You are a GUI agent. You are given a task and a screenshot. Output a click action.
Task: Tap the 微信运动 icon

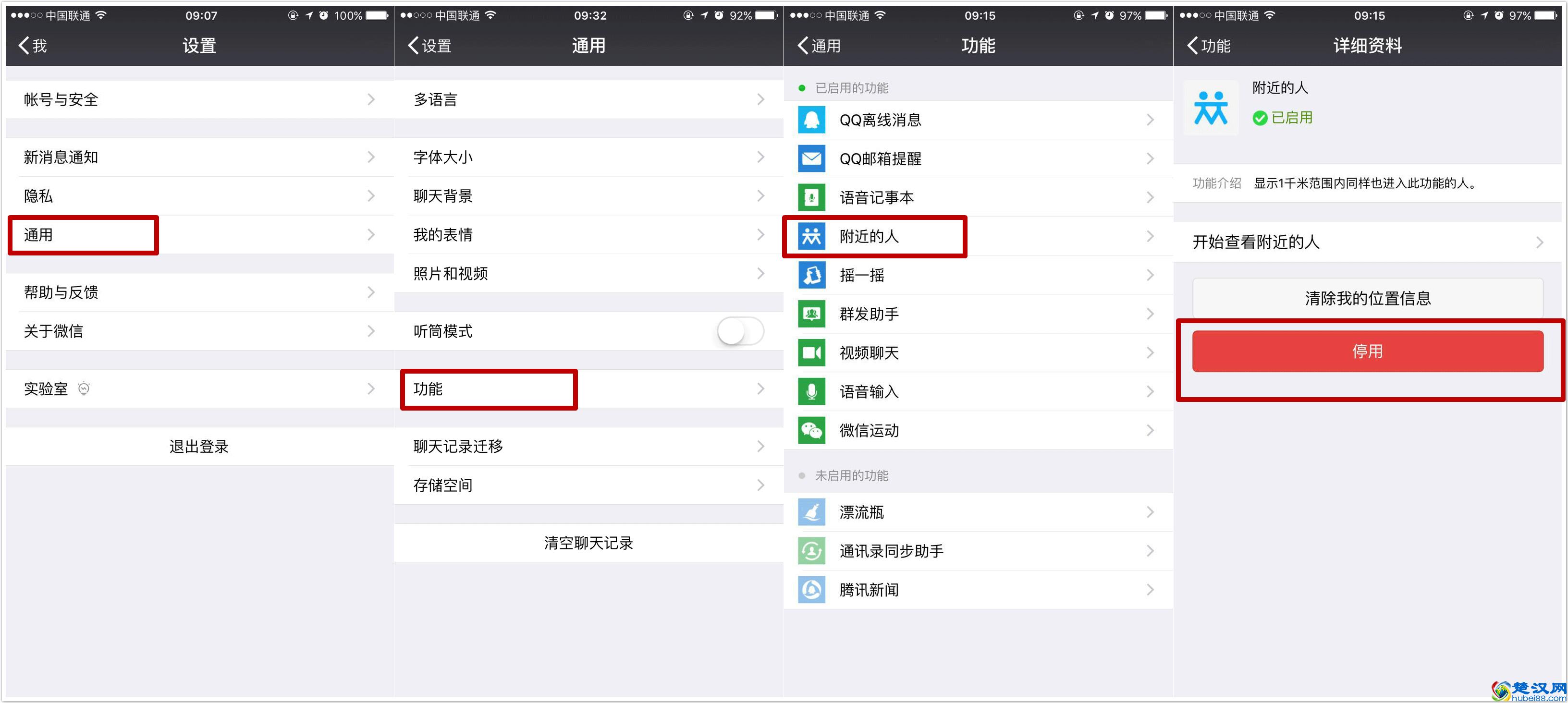pyautogui.click(x=811, y=430)
